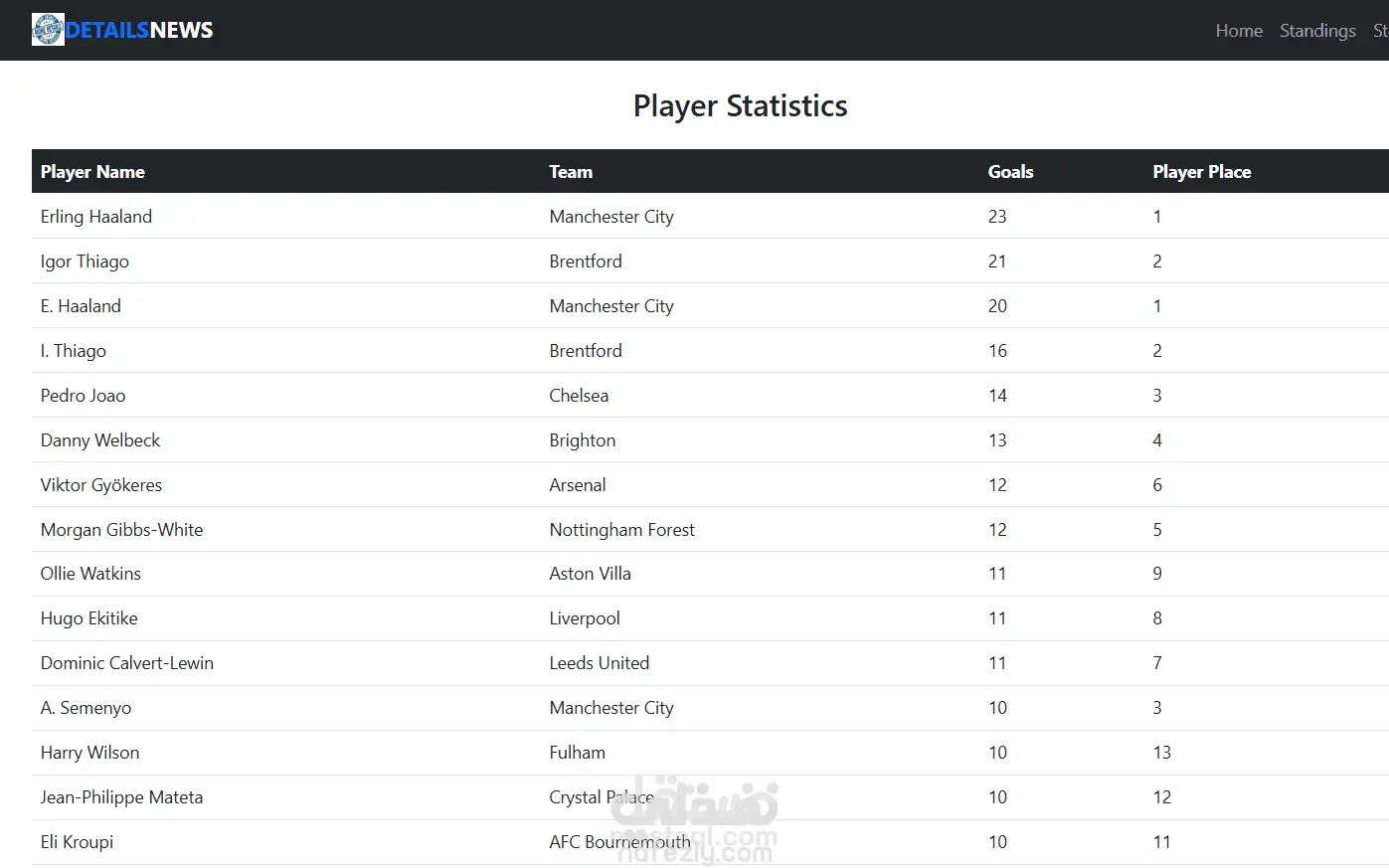Click the Fulham team cell
Screen dimensions: 1389x868
[577, 753]
